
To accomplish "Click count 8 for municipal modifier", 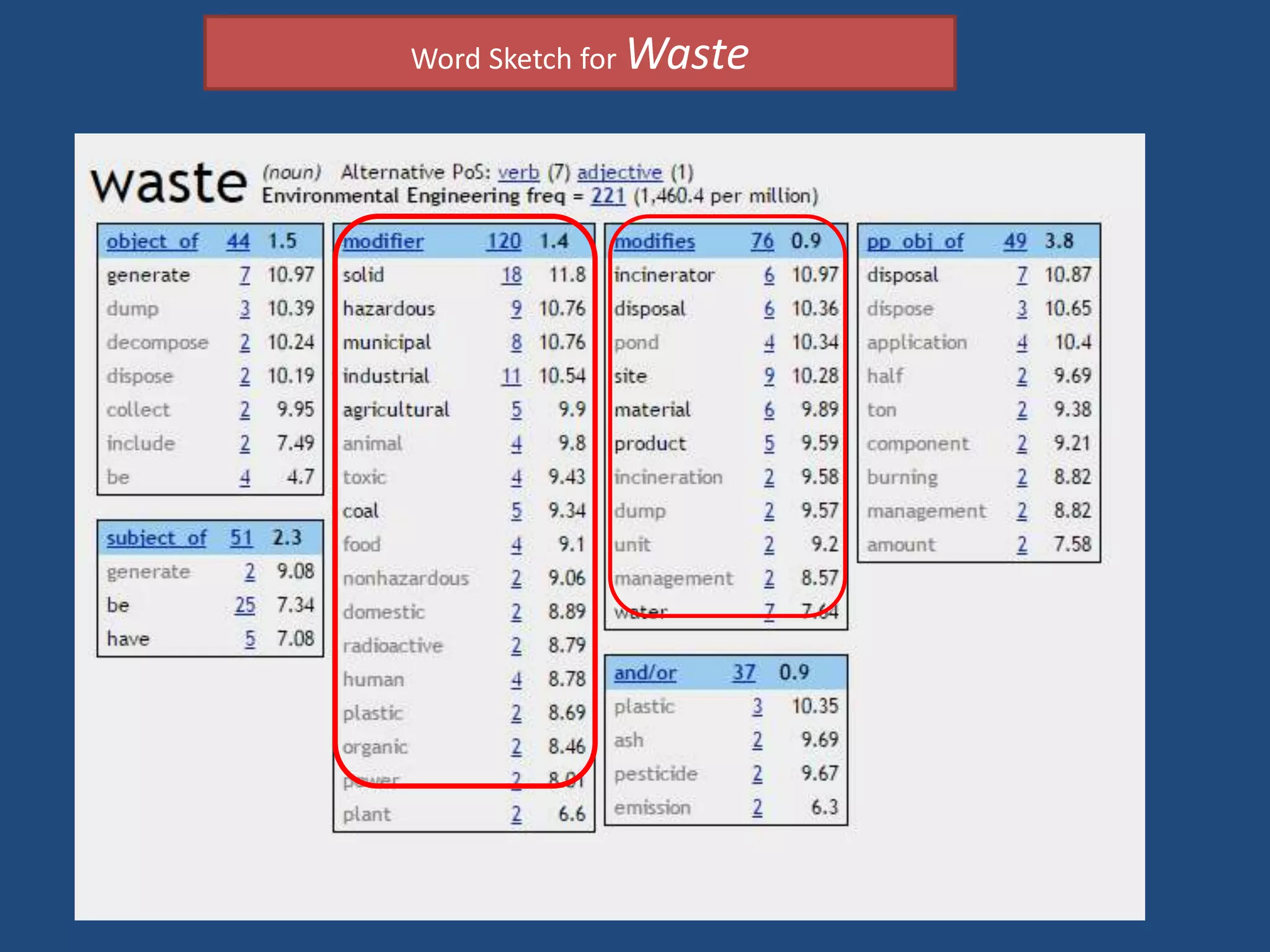I will point(517,342).
